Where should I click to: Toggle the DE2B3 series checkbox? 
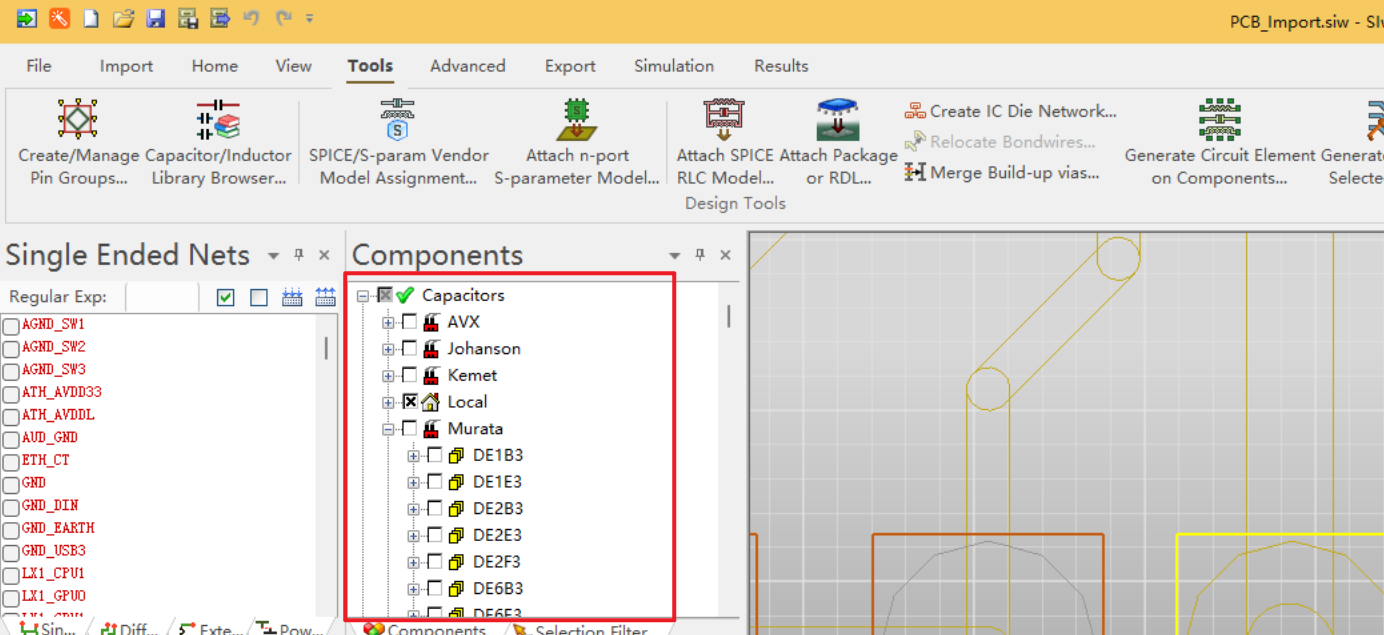click(434, 508)
